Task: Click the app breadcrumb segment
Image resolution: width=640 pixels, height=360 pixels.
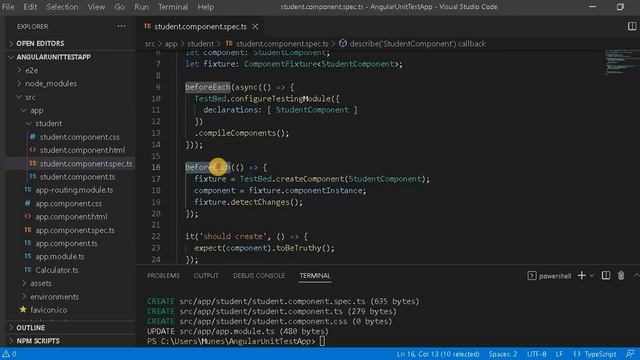Action: 171,44
